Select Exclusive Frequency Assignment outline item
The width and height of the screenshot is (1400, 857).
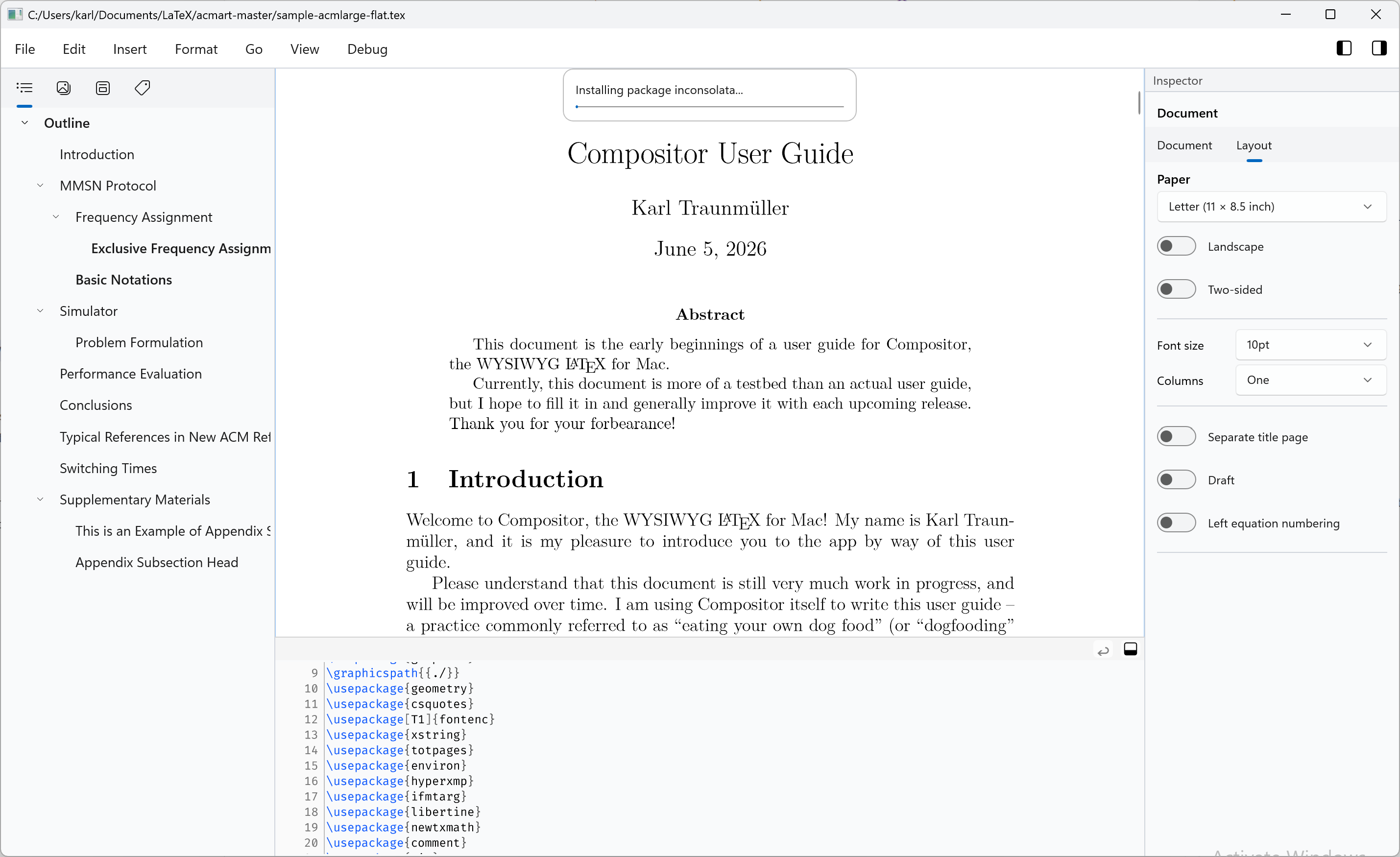point(181,248)
